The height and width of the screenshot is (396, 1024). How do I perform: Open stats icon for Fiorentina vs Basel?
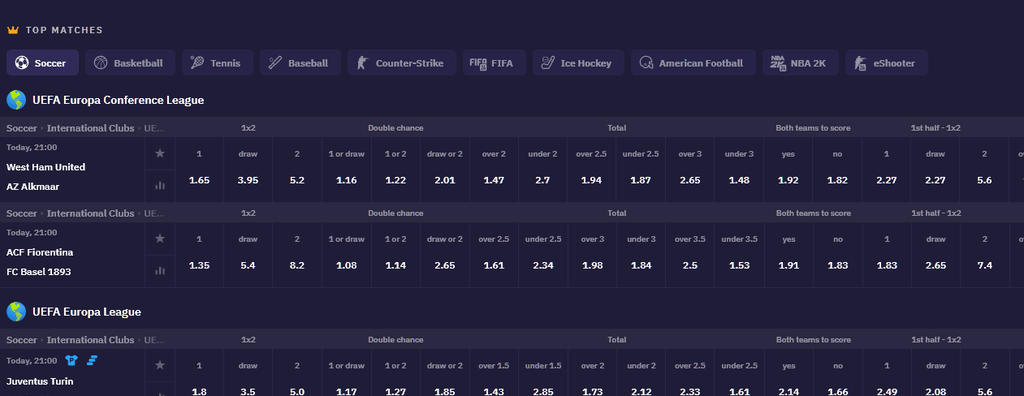click(x=160, y=271)
